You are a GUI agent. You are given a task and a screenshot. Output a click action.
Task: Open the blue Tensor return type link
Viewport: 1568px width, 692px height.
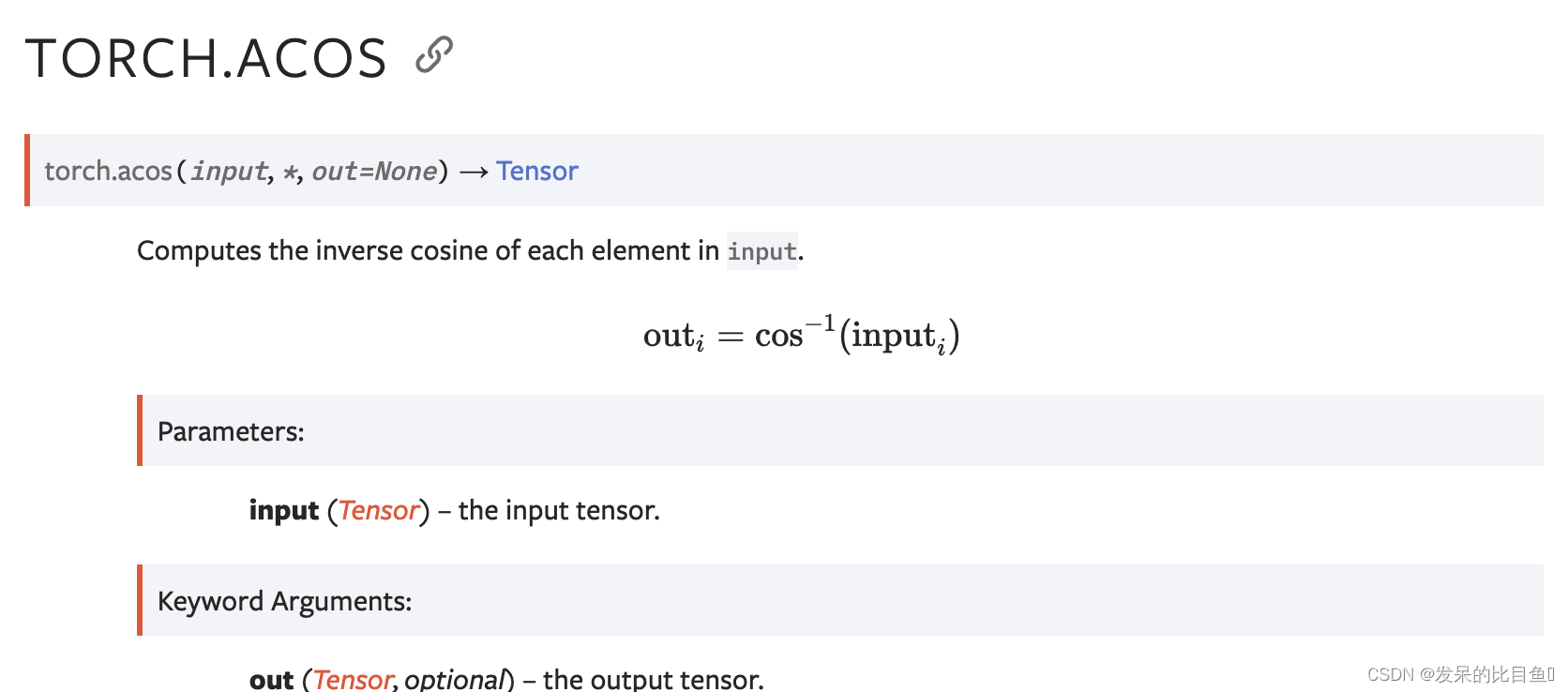pyautogui.click(x=536, y=171)
